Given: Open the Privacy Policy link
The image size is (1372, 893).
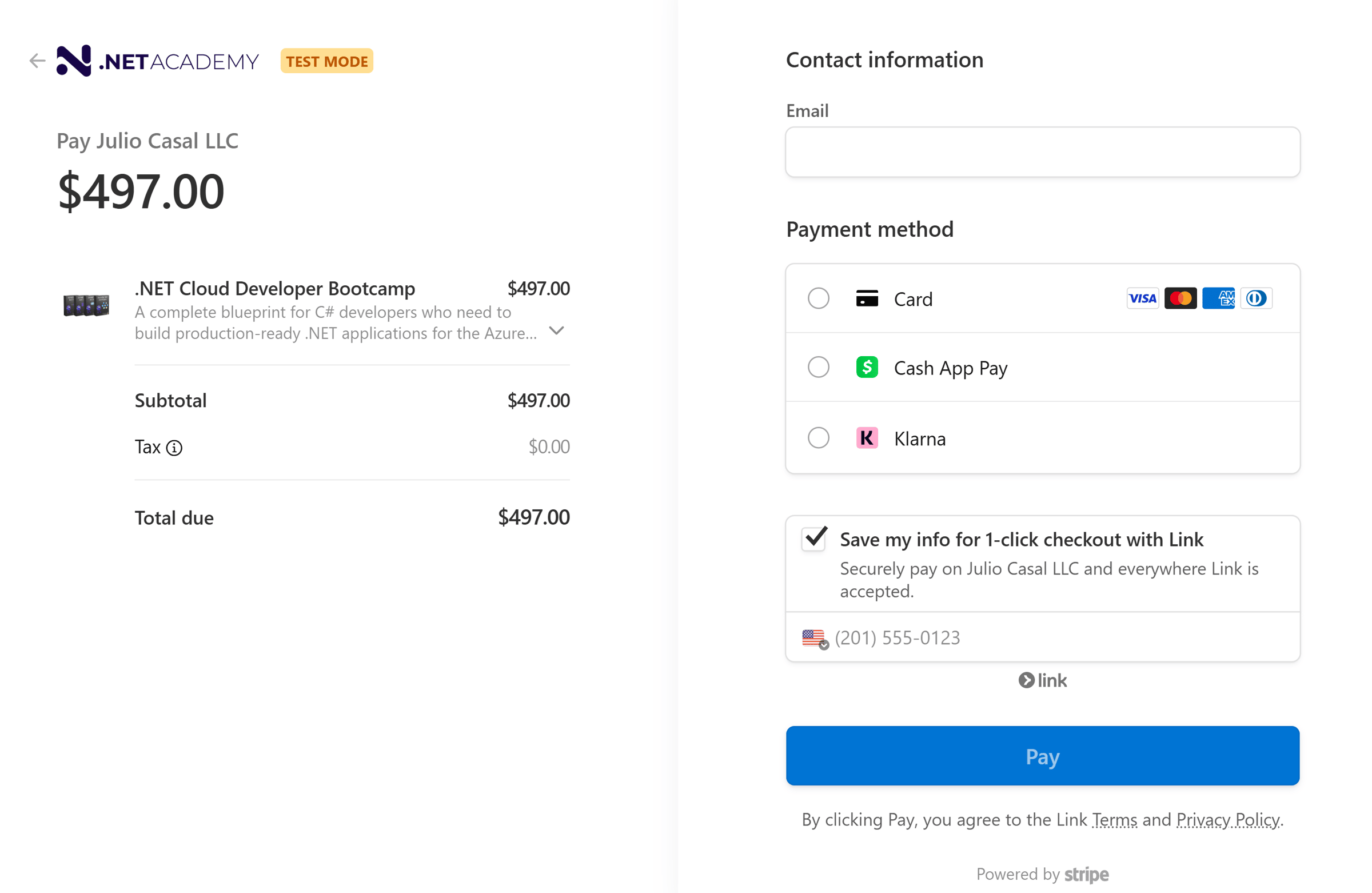Looking at the screenshot, I should click(1228, 820).
